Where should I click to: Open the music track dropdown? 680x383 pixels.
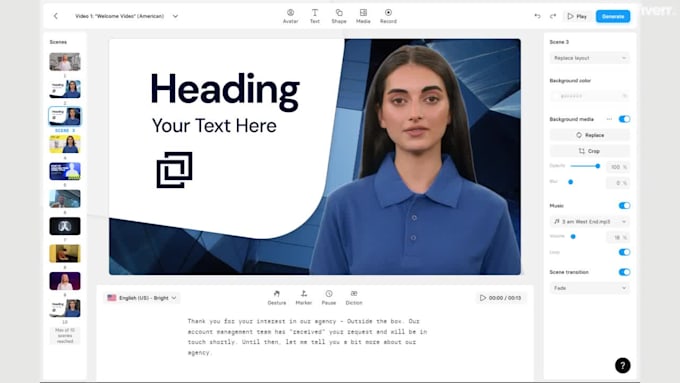click(590, 222)
